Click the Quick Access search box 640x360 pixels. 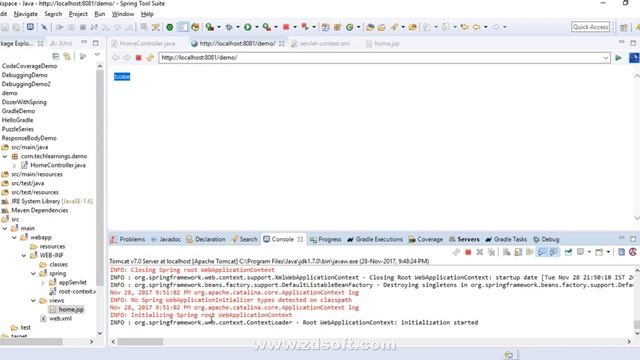click(x=590, y=27)
